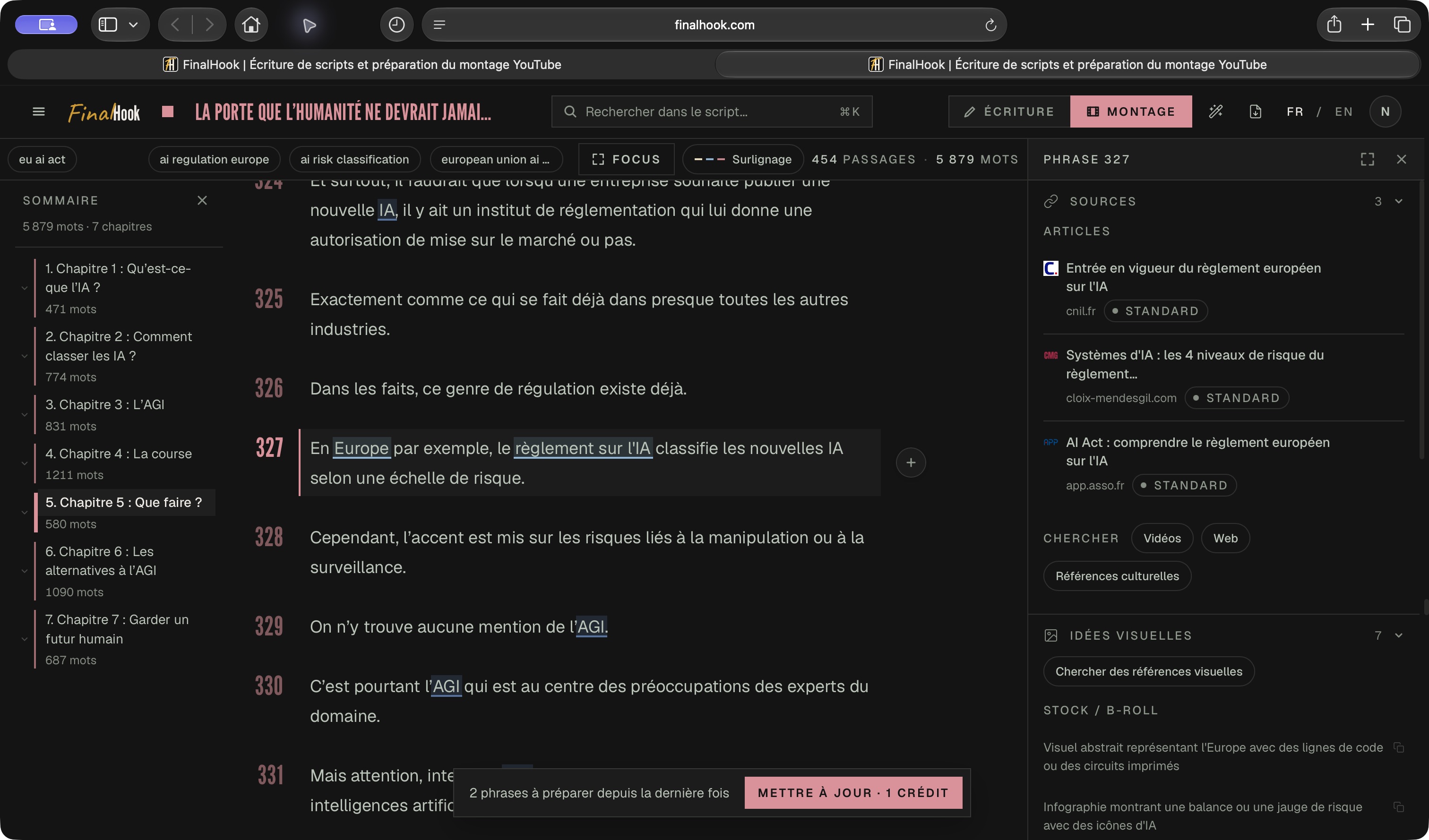Expand Chapitre 2 chevron in sommaire

[25, 356]
